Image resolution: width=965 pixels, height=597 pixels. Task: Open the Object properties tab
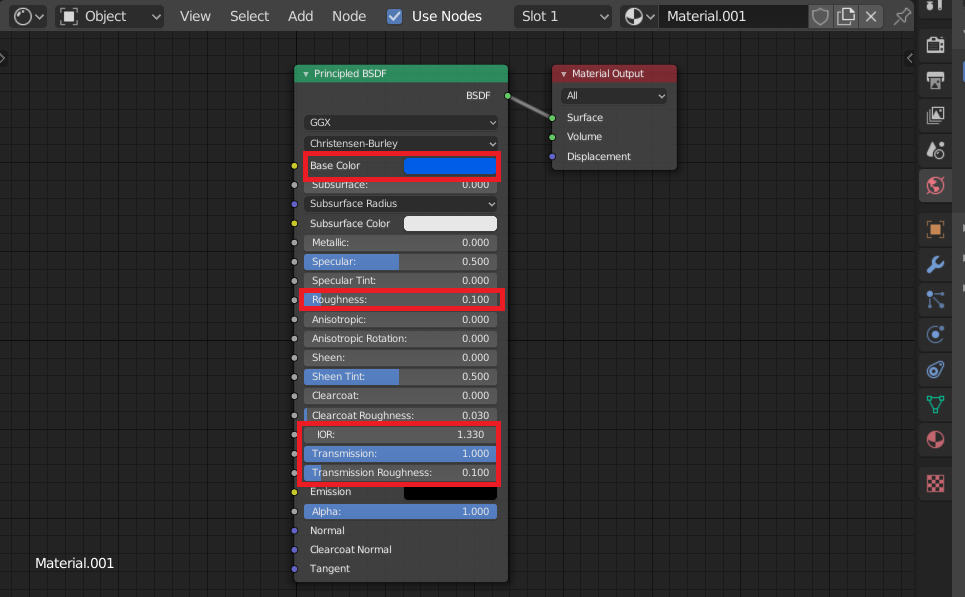[935, 230]
